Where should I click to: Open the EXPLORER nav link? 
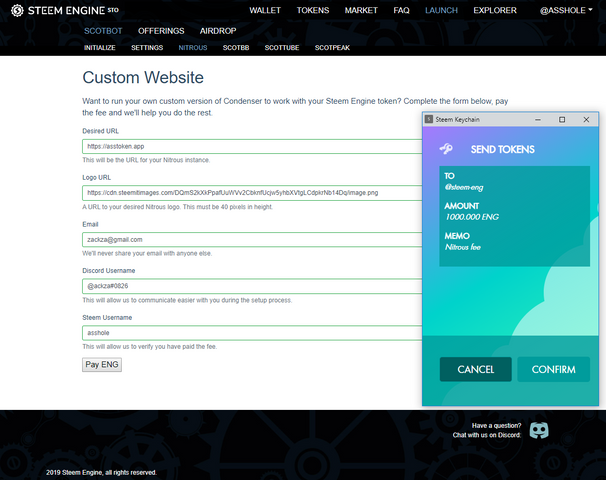494,10
